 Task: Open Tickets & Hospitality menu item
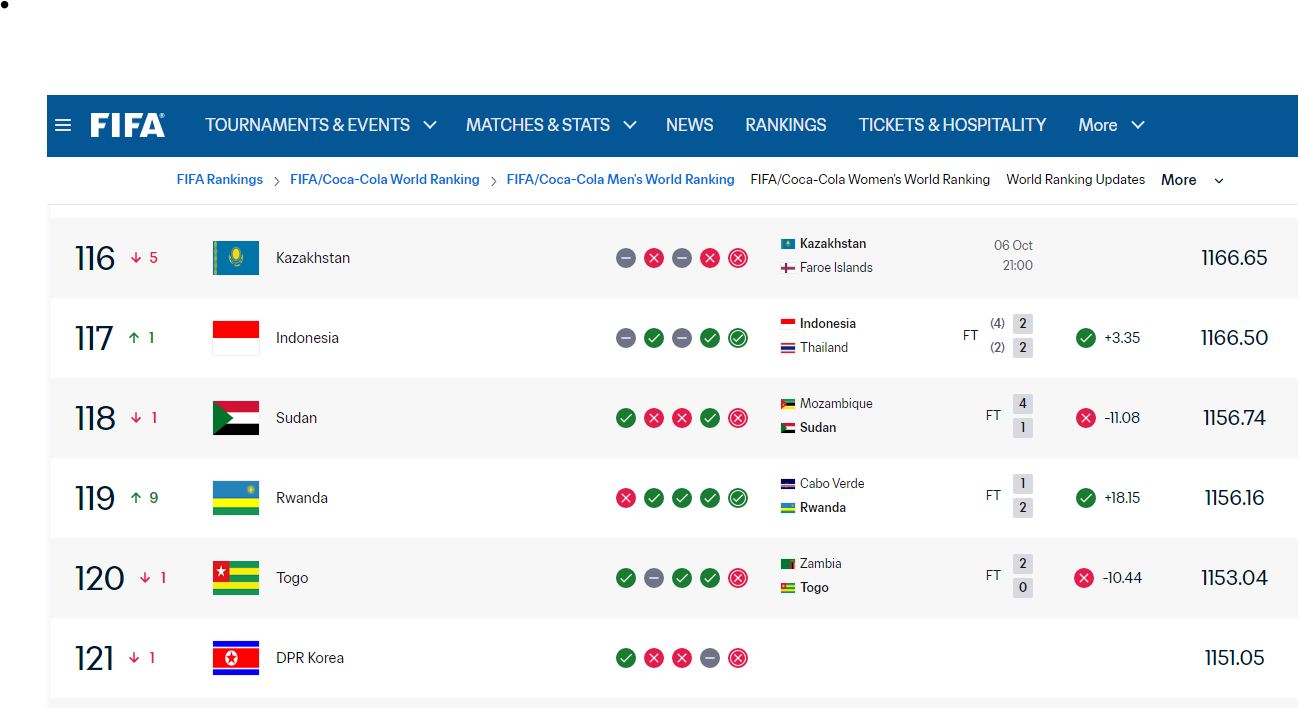(x=952, y=125)
